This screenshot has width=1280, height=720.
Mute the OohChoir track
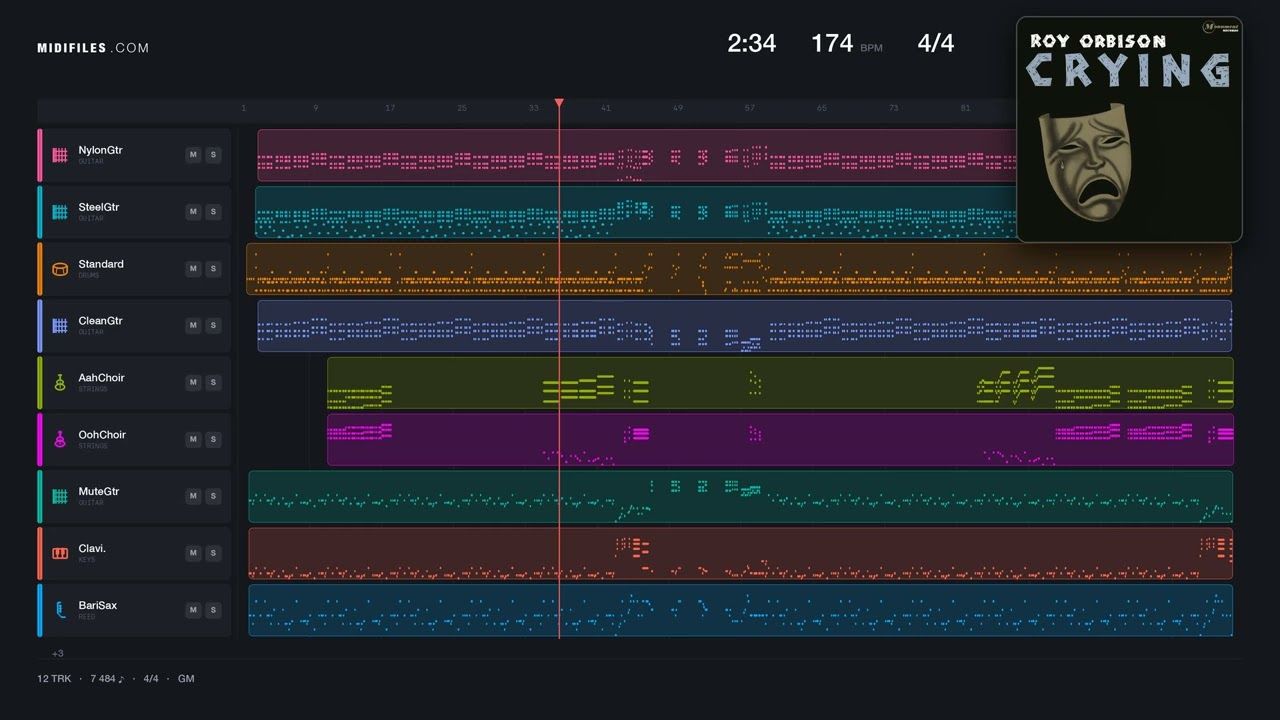(193, 440)
